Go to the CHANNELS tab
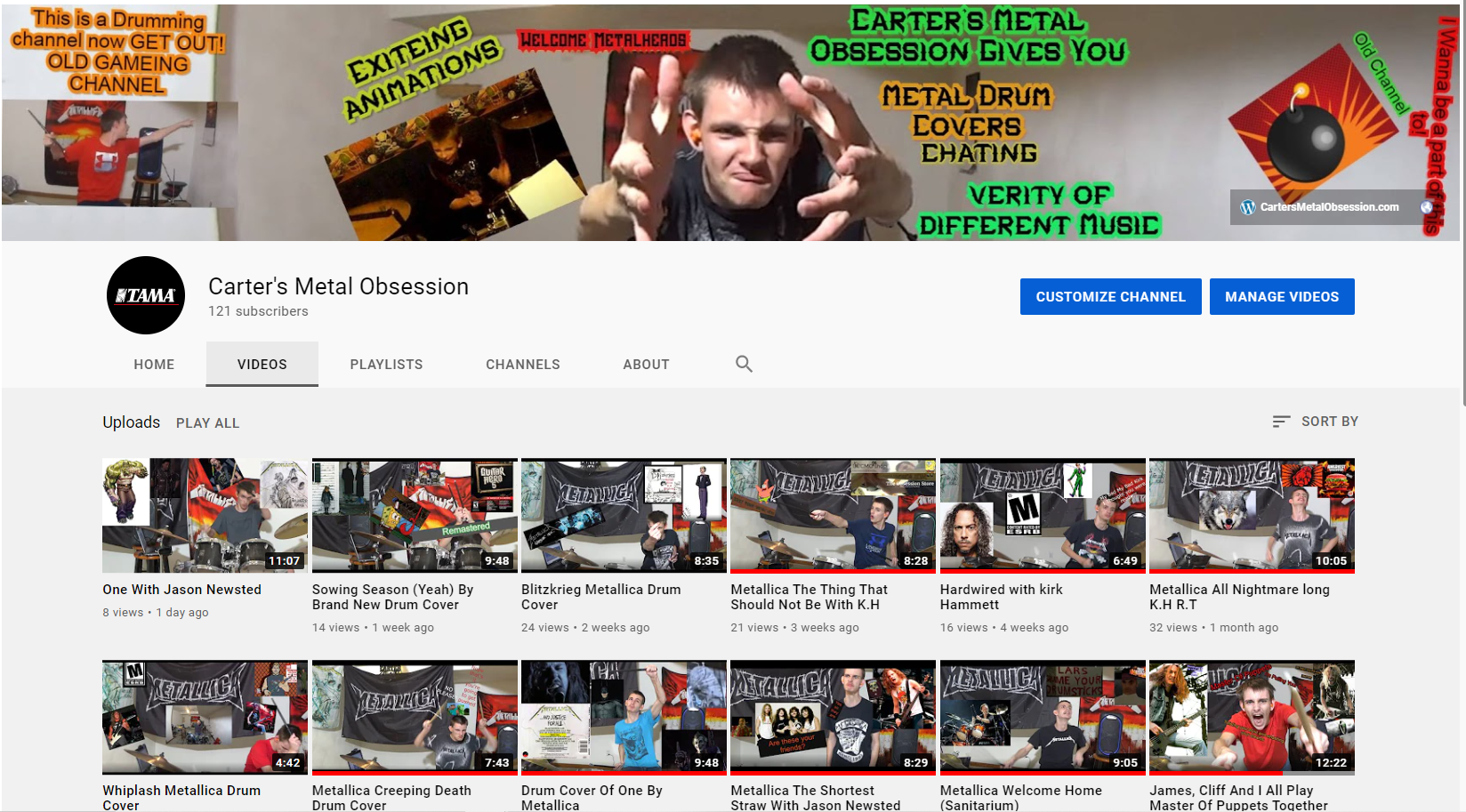 coord(523,365)
